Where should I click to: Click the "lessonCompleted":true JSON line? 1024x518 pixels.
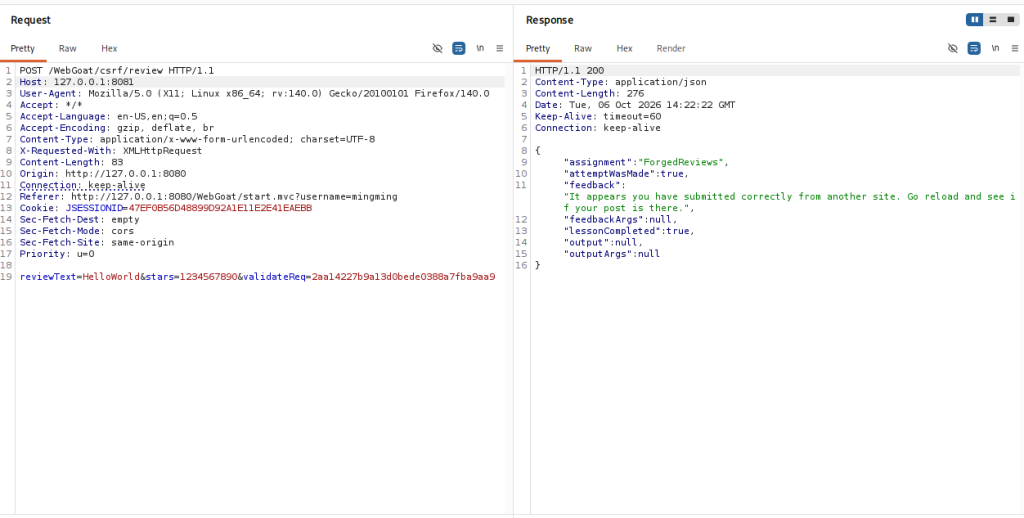[629, 231]
